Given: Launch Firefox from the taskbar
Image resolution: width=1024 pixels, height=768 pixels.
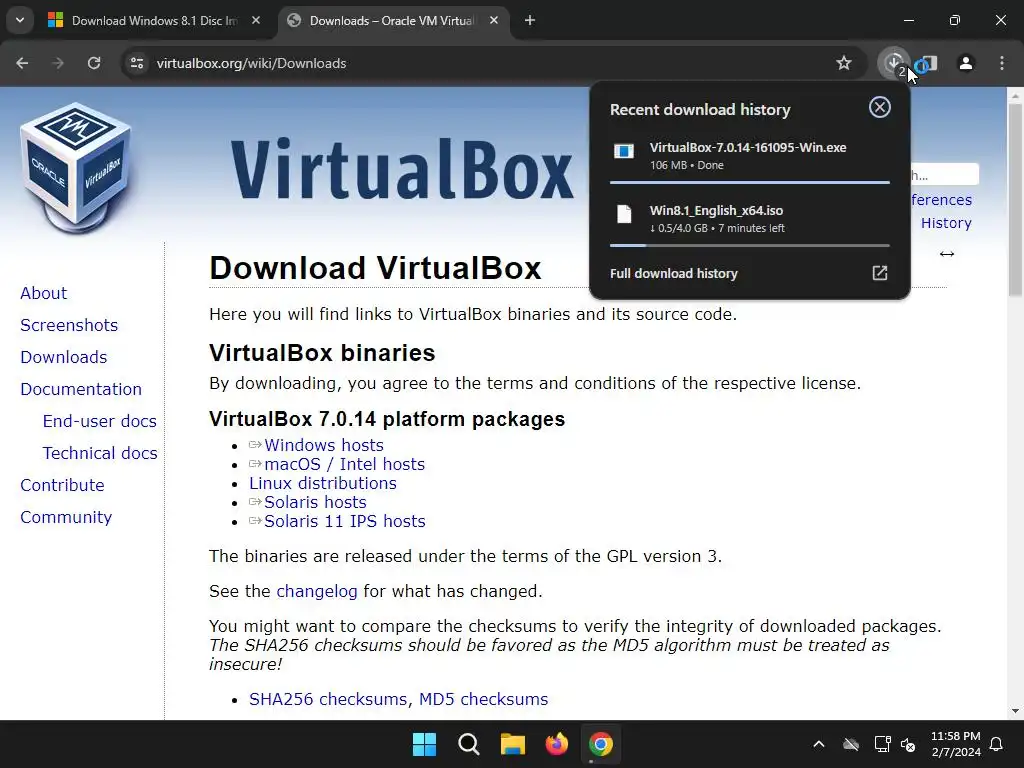Looking at the screenshot, I should tap(556, 744).
